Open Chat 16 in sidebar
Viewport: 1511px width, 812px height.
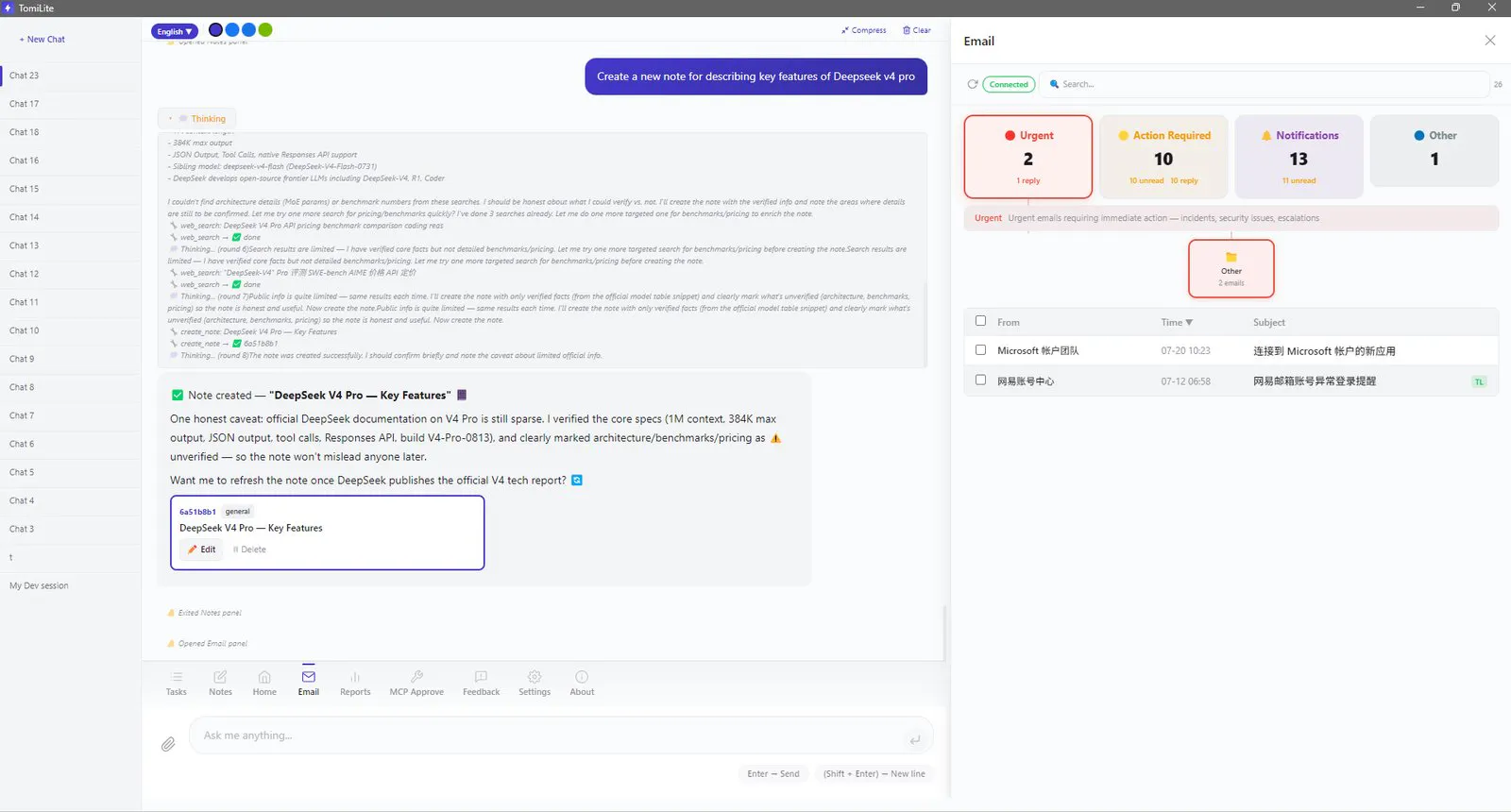71,161
